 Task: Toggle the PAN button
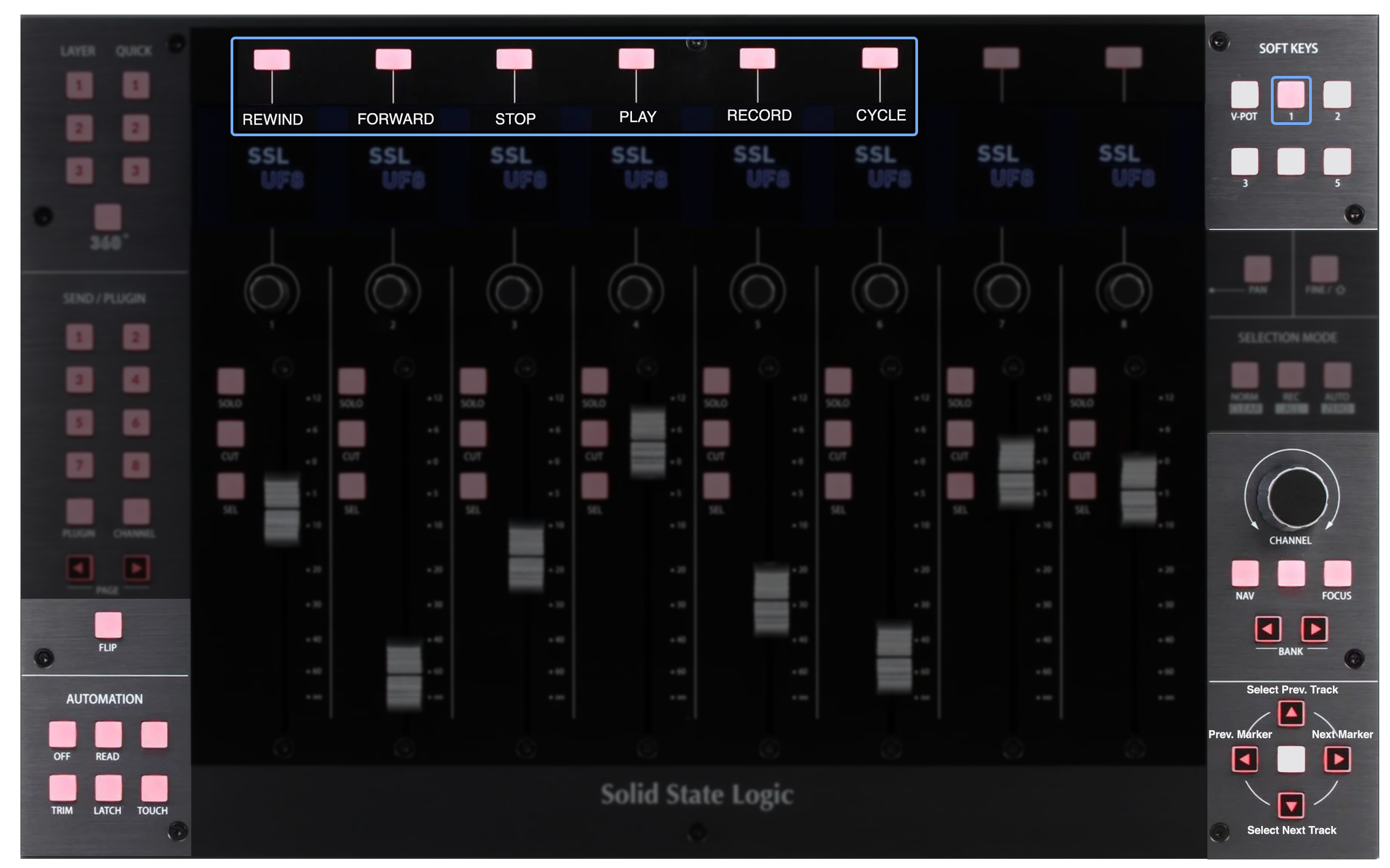tap(1257, 269)
